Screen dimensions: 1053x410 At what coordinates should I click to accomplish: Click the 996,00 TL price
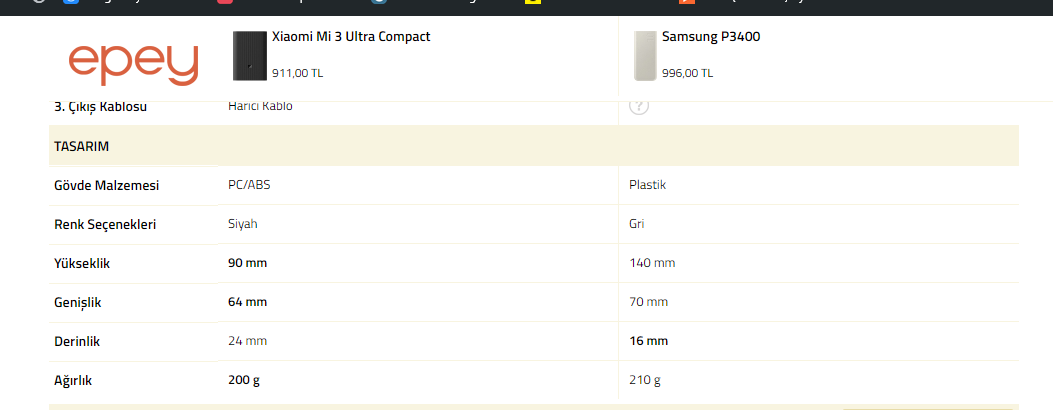click(687, 73)
